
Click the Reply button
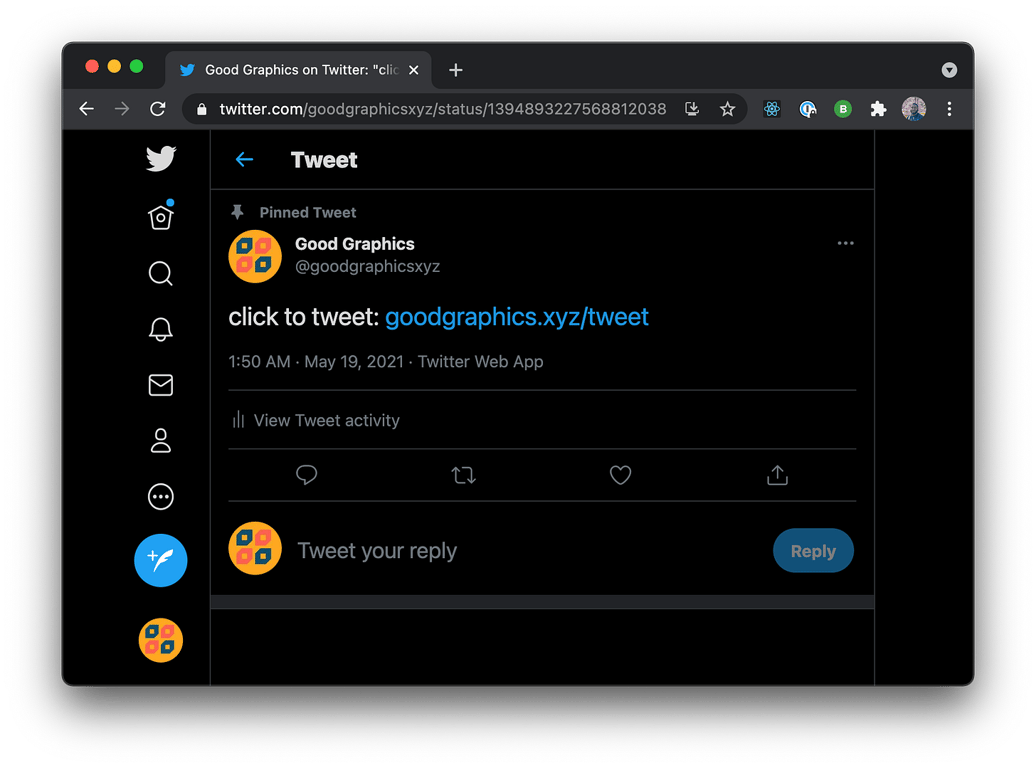[x=813, y=551]
